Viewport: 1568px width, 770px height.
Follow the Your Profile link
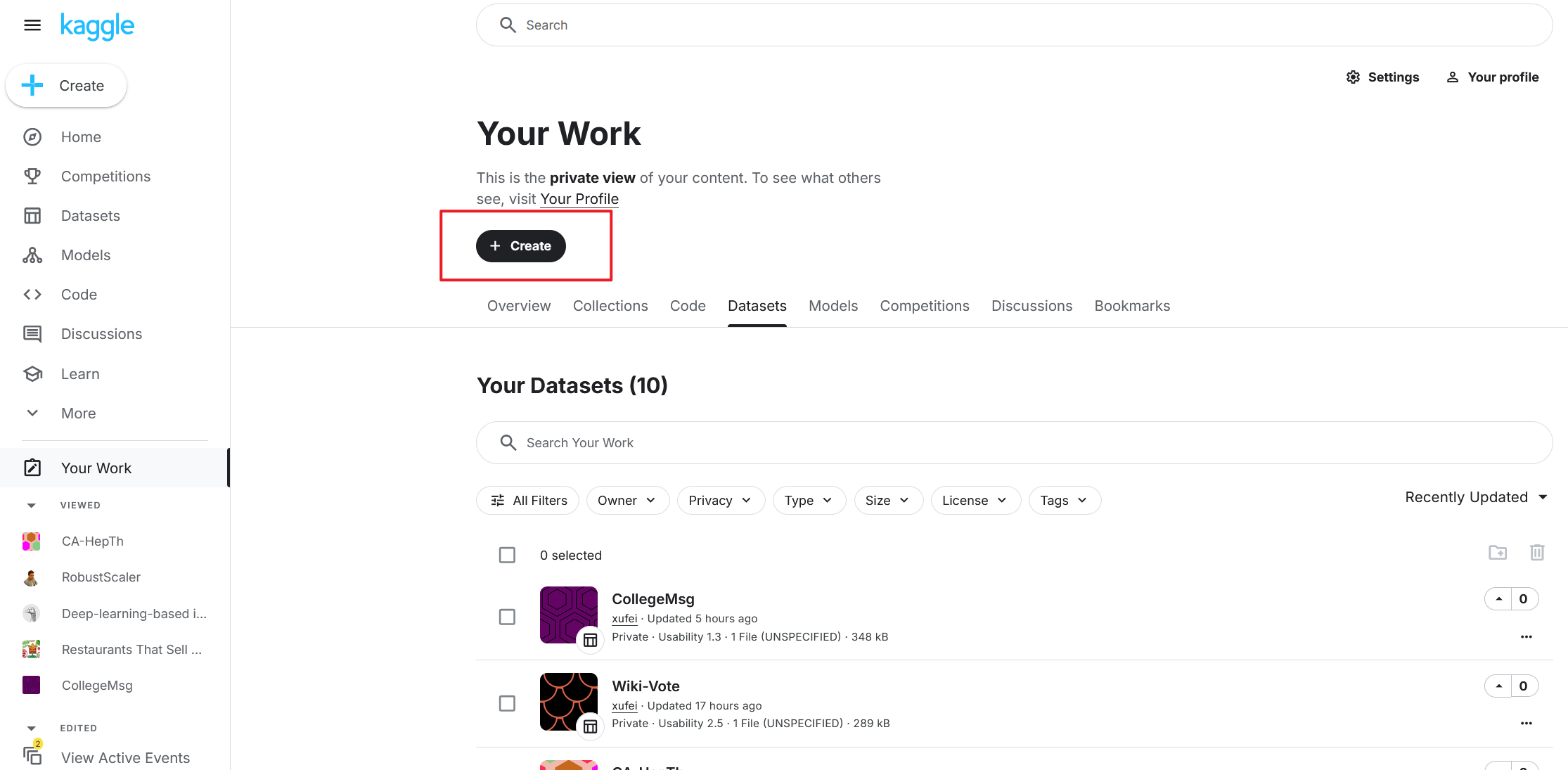[x=579, y=199]
